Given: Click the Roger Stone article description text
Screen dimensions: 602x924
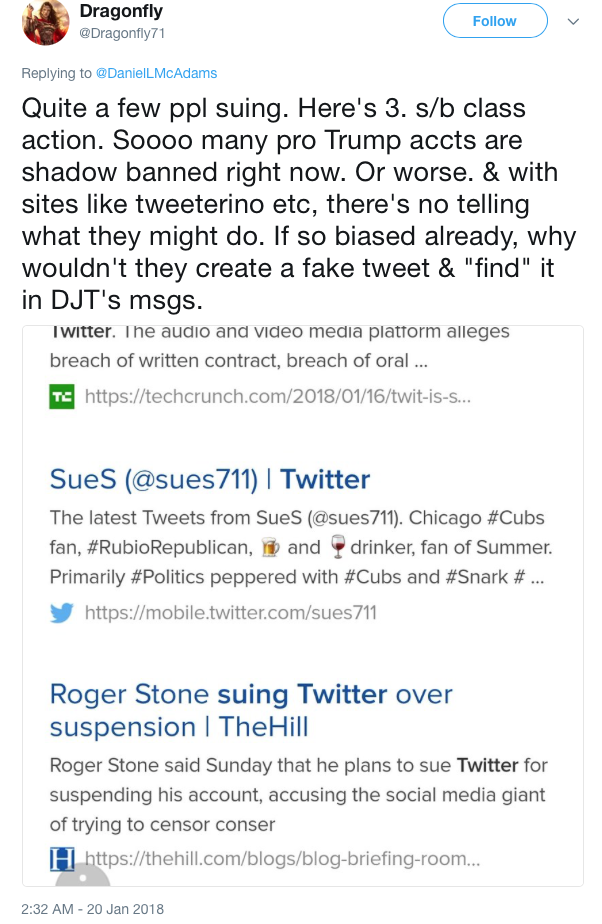Looking at the screenshot, I should pos(297,795).
